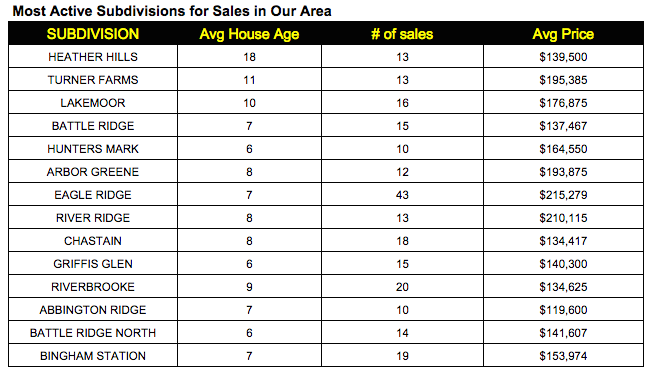653x376 pixels.
Task: Select the CHASTAIN subdivision cell
Action: pyautogui.click(x=93, y=241)
